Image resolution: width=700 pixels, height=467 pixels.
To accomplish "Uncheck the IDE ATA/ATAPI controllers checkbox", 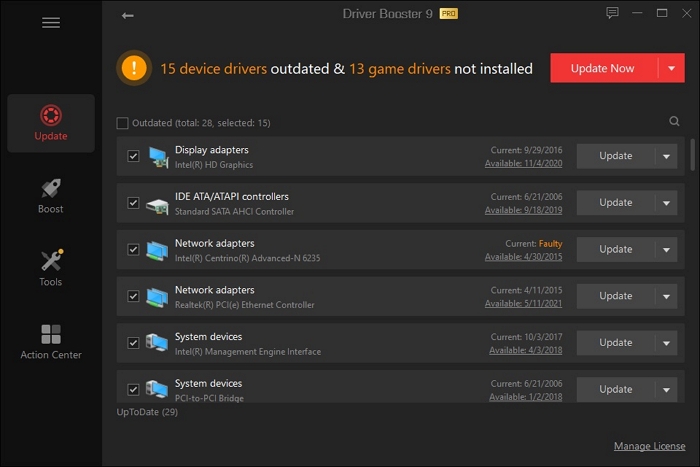I will coord(133,203).
